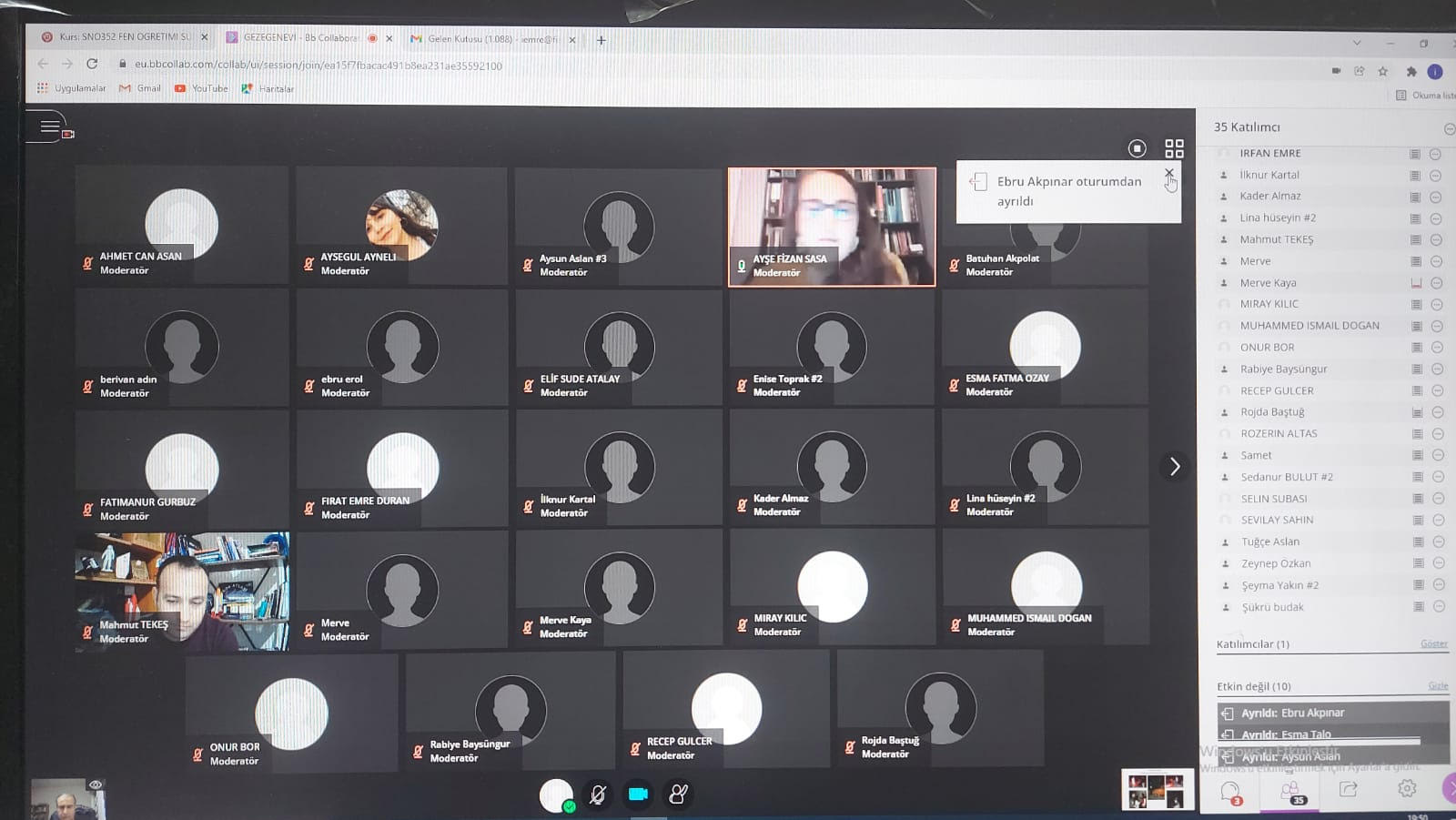Go to next page of participant videos

(x=1175, y=467)
